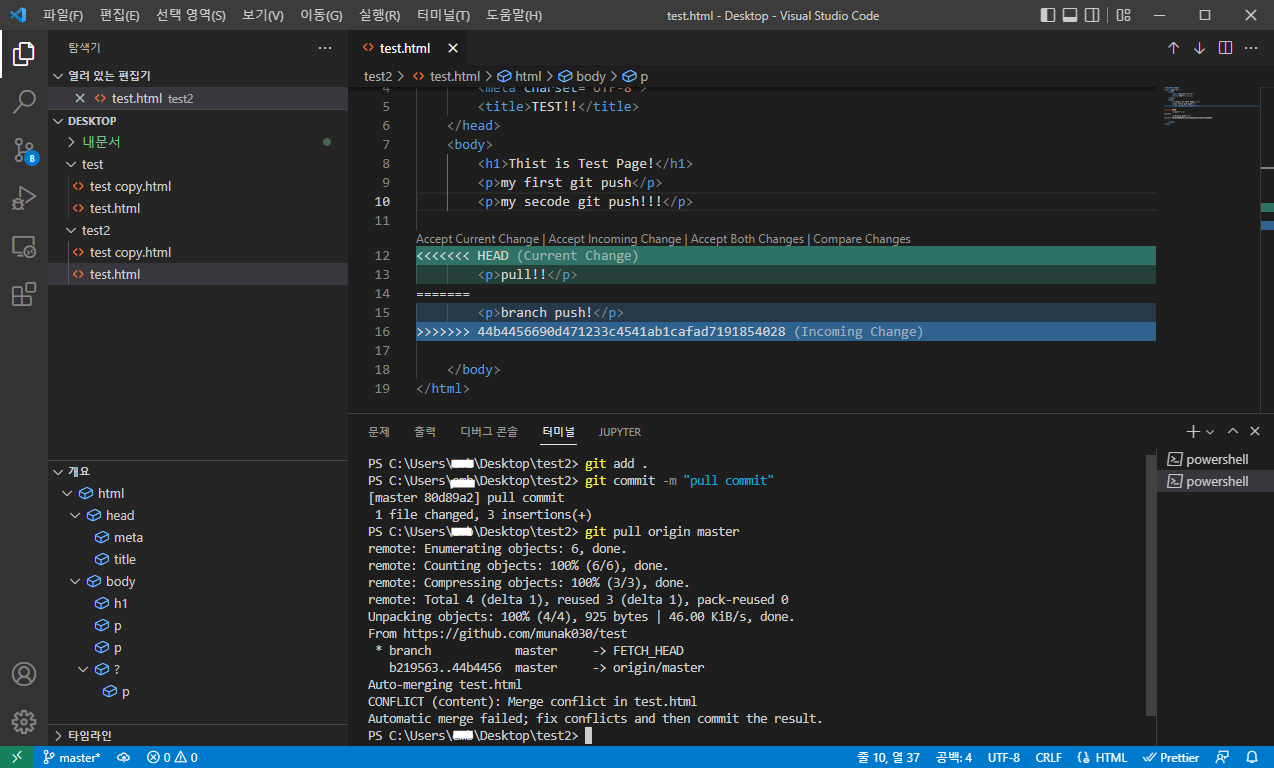The image size is (1274, 768).
Task: Open the Explorer view in activity bar
Action: 24,54
